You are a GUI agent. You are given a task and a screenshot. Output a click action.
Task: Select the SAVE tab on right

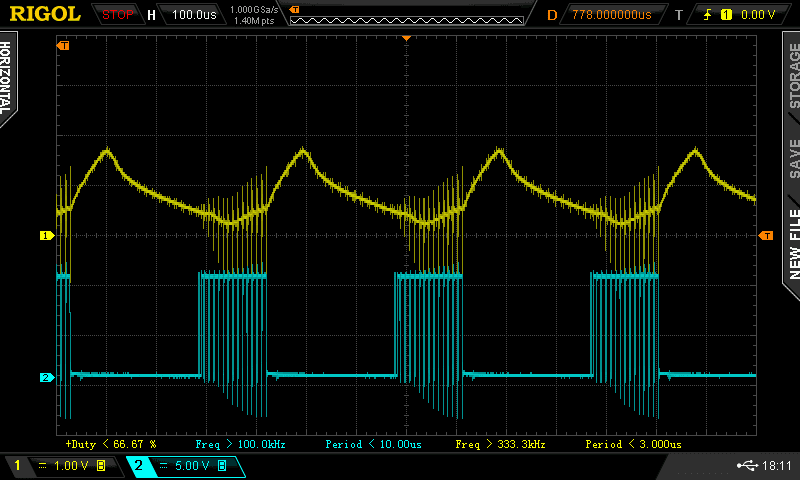point(792,158)
